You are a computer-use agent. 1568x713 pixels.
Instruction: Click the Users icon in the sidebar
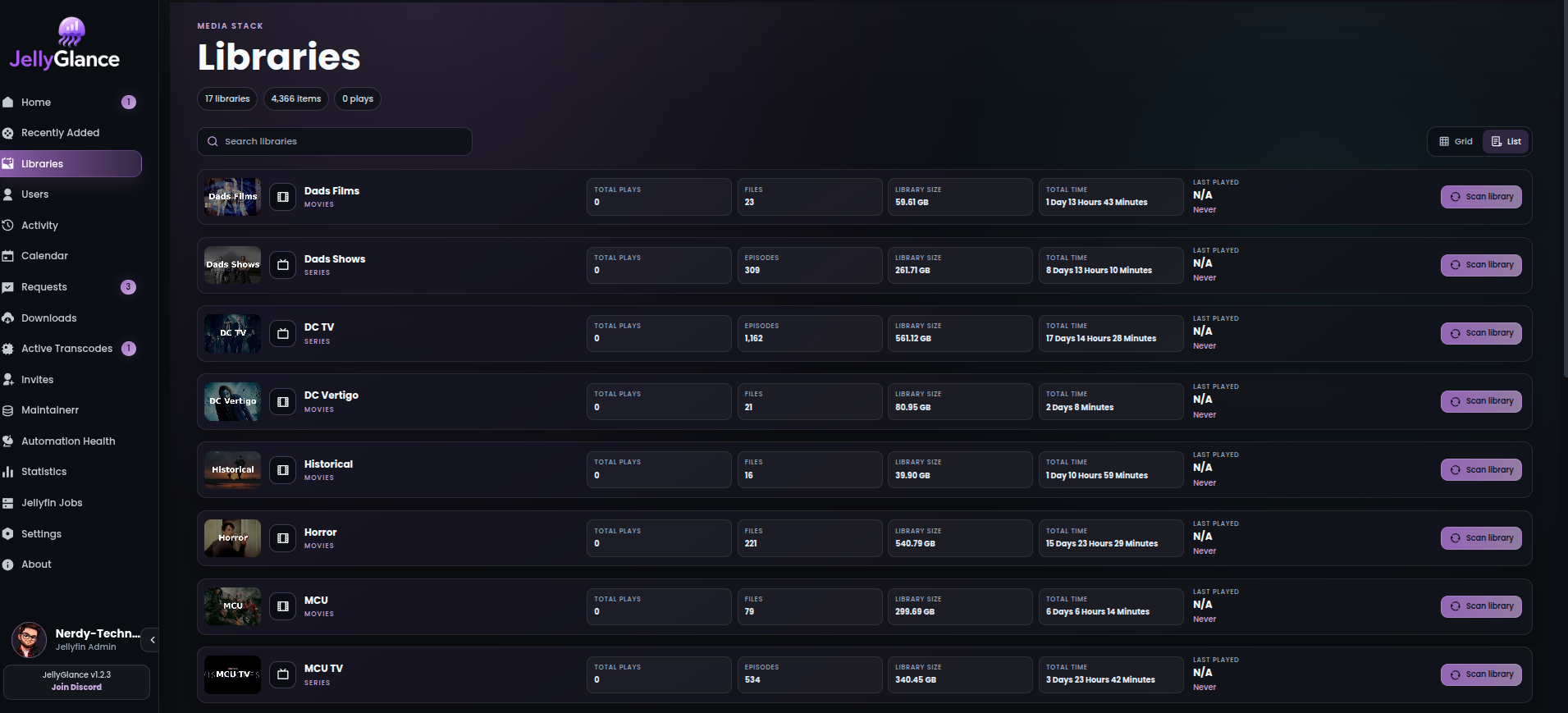tap(8, 194)
